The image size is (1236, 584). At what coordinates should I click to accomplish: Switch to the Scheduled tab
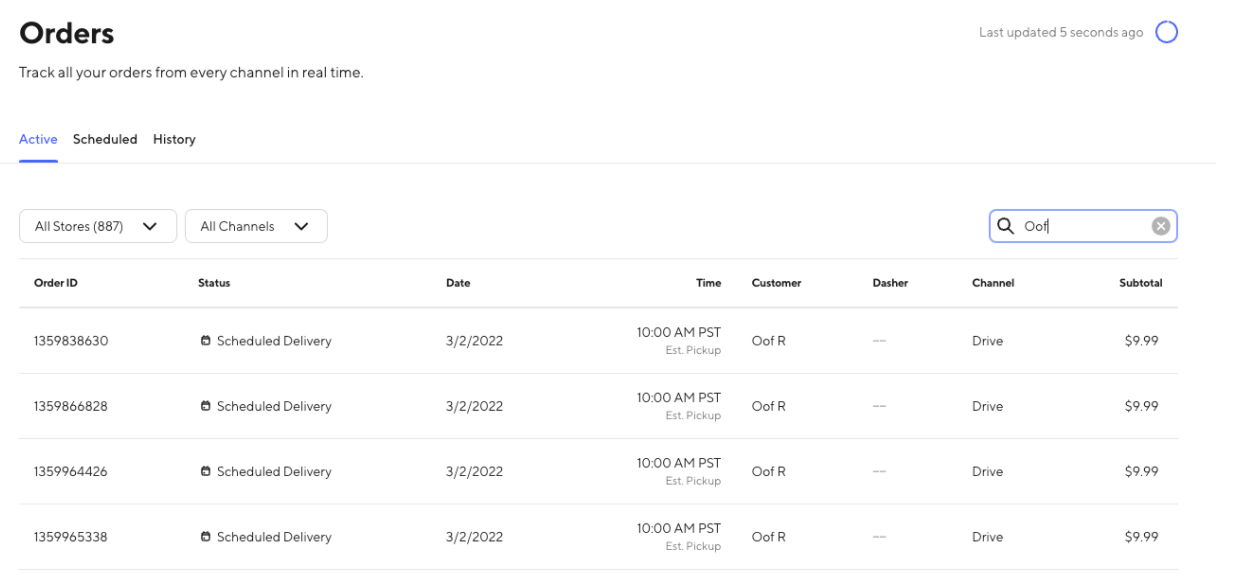pyautogui.click(x=105, y=139)
